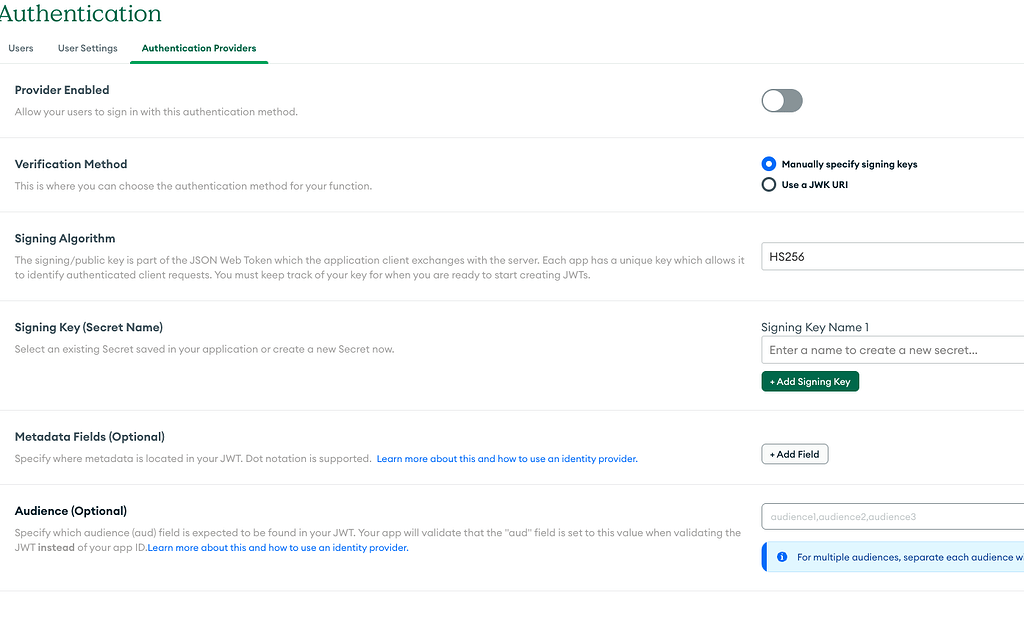Follow Learn more link under Audience description
Screen dimensions: 1024x631
point(278,548)
